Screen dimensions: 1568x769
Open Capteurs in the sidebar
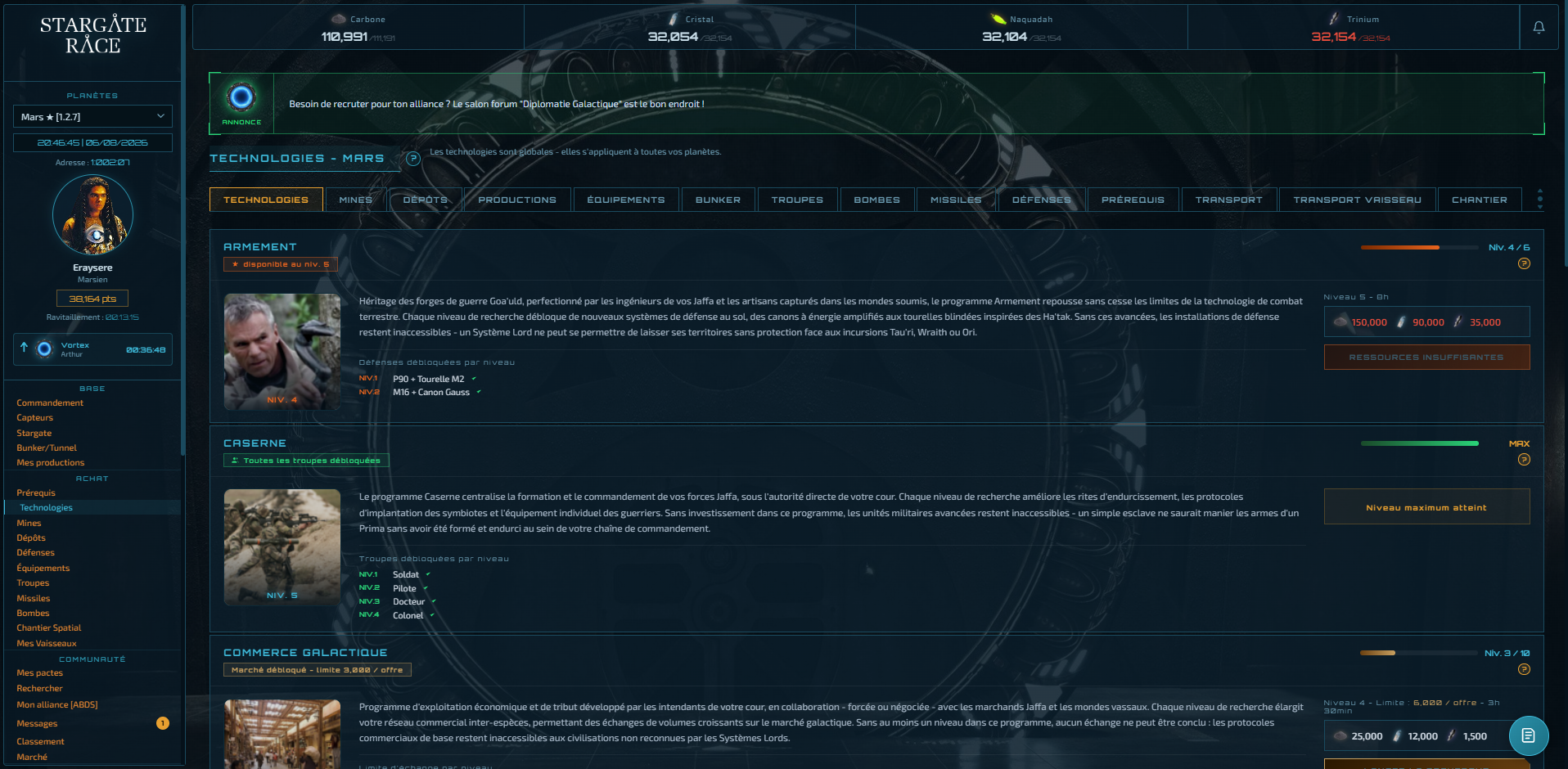click(34, 417)
